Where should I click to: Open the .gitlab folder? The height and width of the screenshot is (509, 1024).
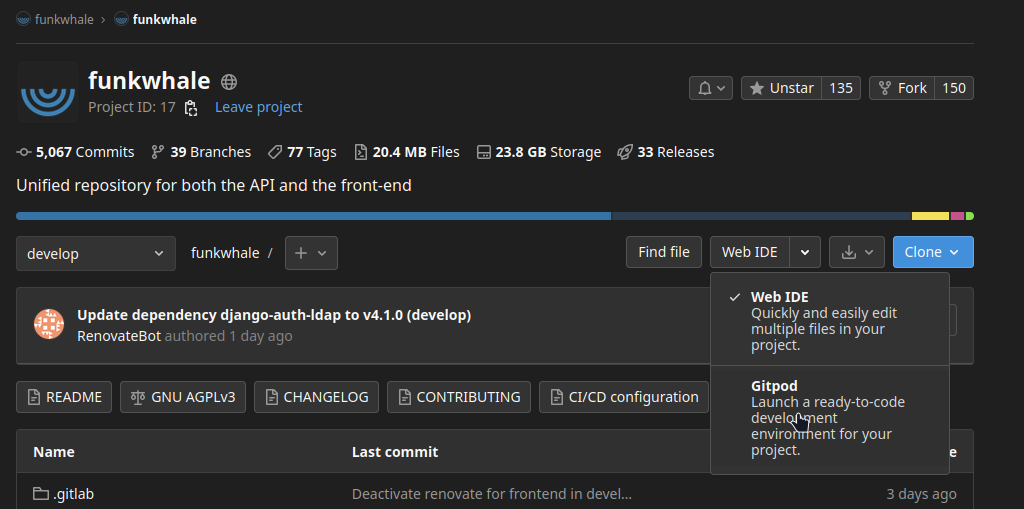coord(73,494)
